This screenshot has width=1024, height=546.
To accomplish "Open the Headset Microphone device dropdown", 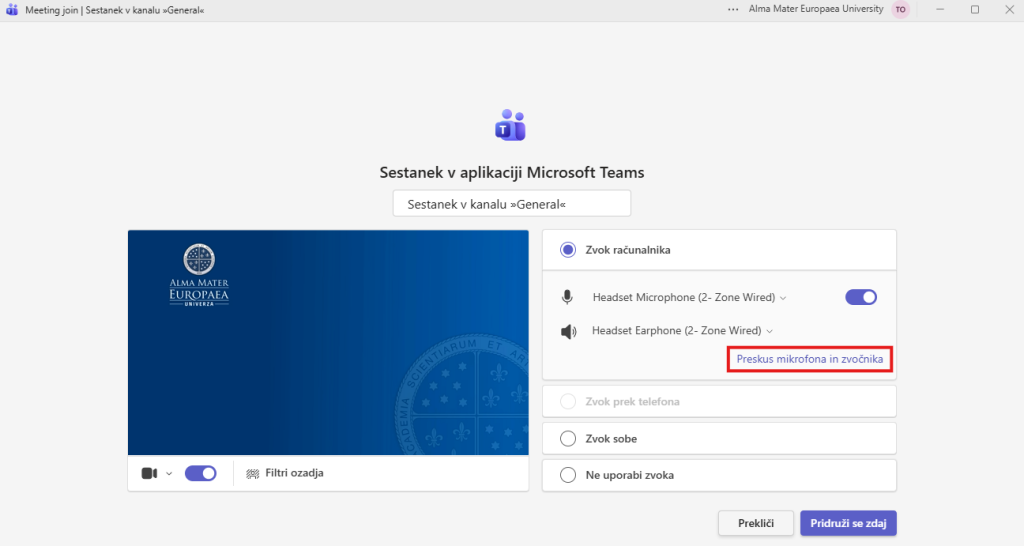I will [689, 297].
